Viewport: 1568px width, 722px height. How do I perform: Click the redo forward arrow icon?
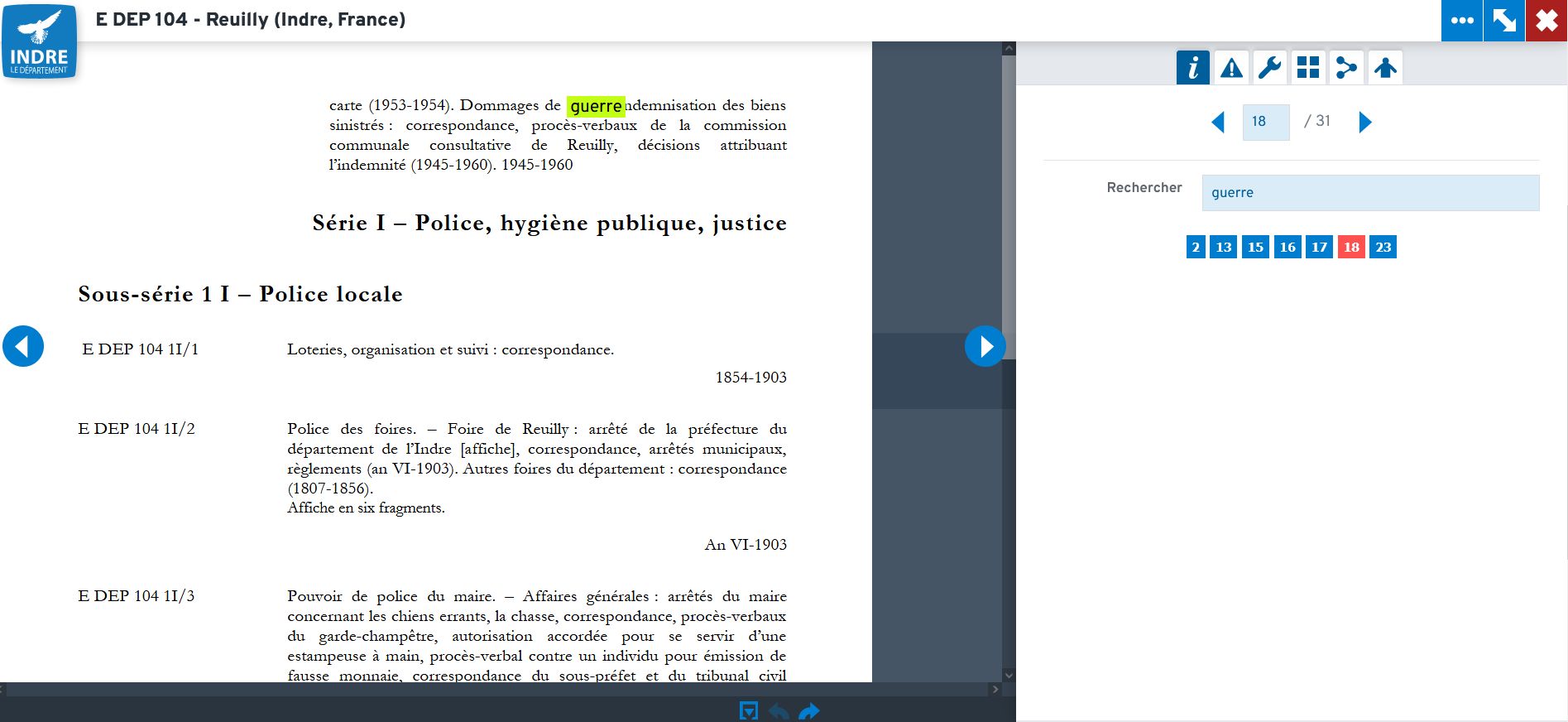(x=808, y=711)
